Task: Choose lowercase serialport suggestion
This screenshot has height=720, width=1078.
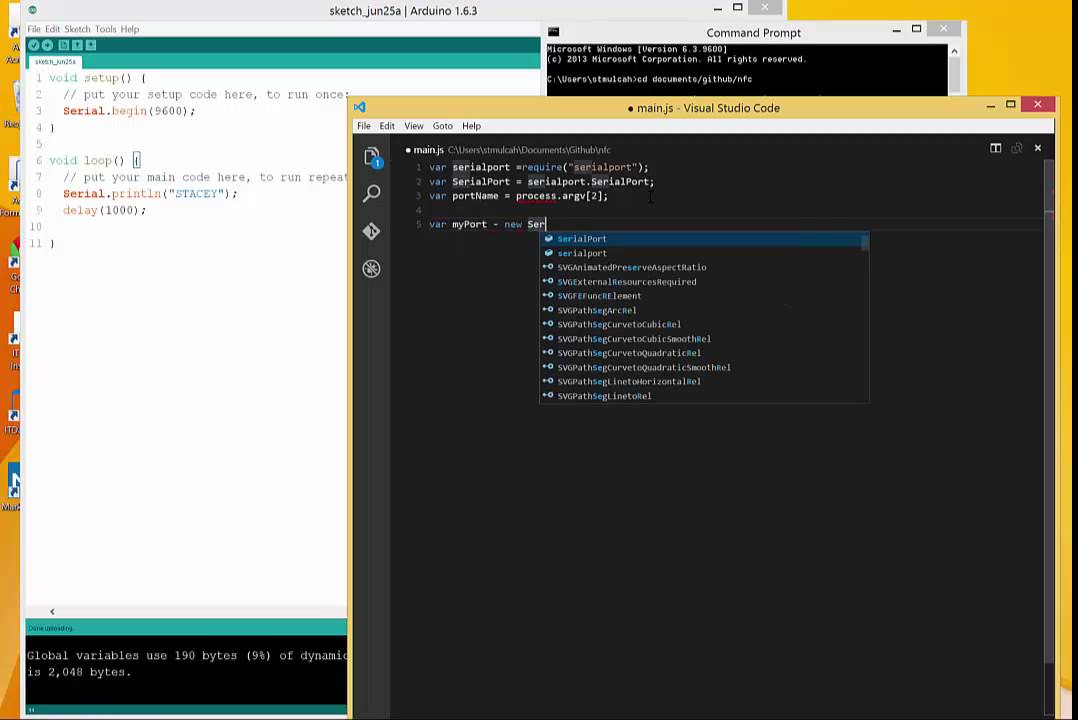Action: [x=703, y=253]
